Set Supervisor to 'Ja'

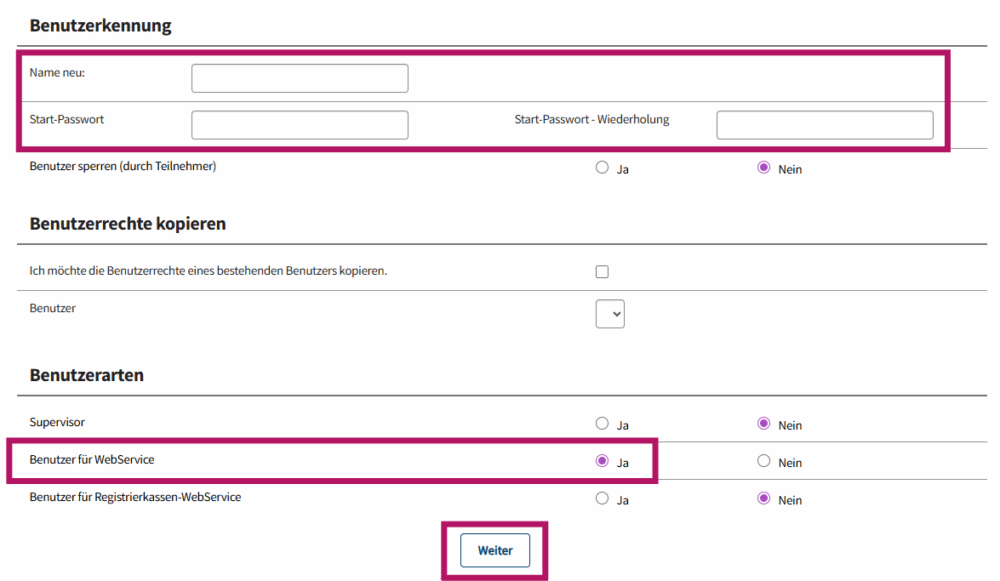coord(602,424)
